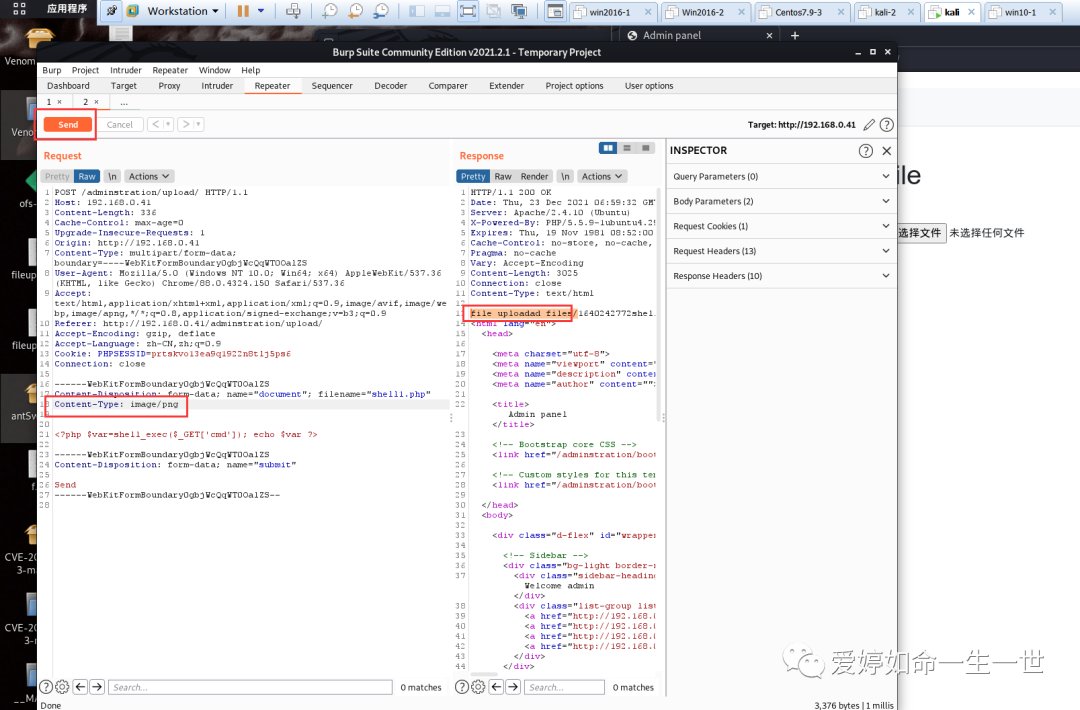1080x710 pixels.
Task: Open Inspector help icon
Action: point(866,151)
